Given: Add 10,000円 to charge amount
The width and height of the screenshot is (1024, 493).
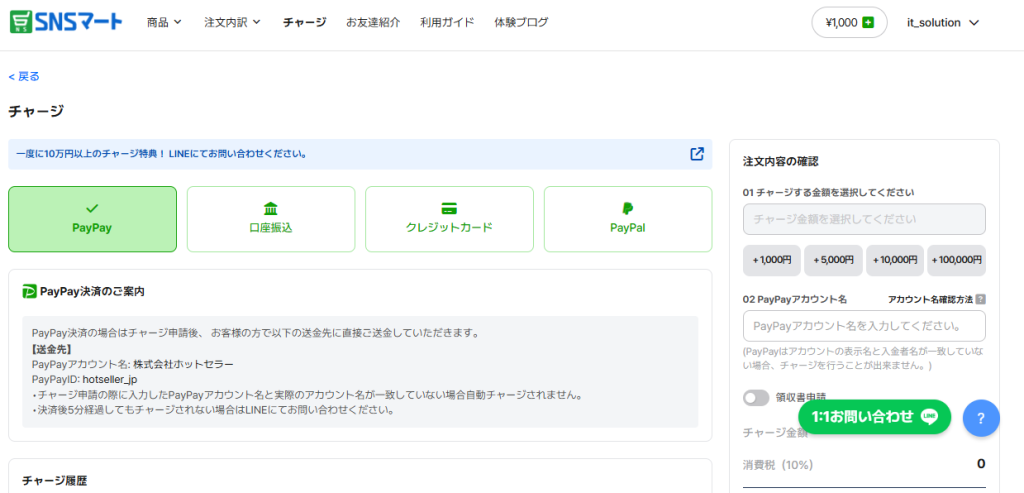Looking at the screenshot, I should coord(895,260).
